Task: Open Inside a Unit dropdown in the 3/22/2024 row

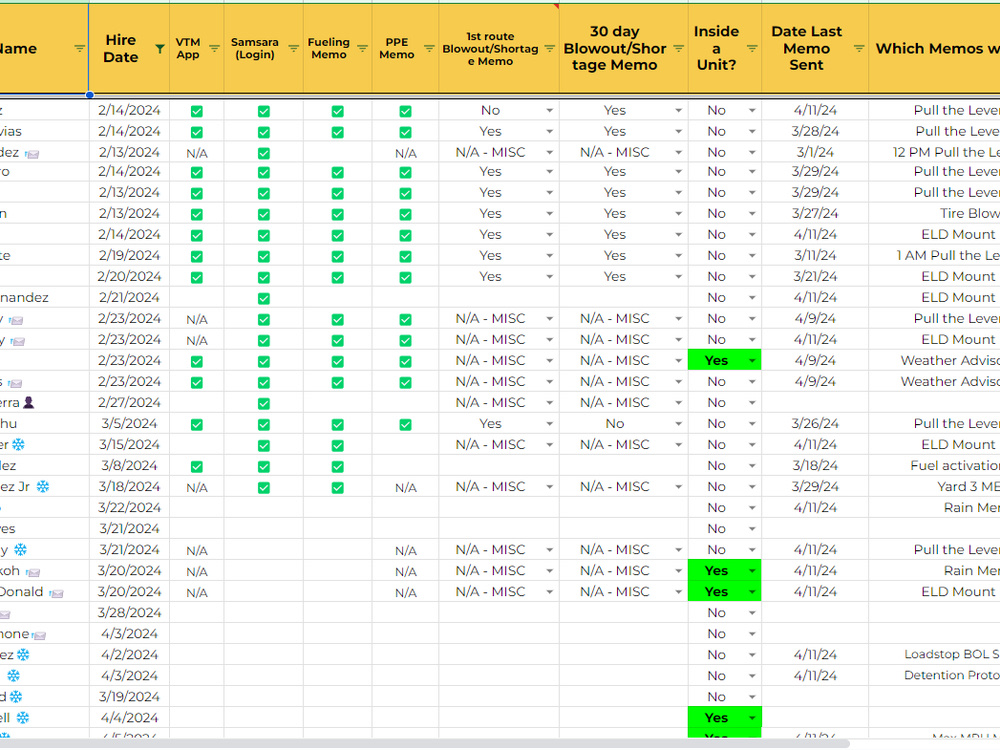Action: 752,508
